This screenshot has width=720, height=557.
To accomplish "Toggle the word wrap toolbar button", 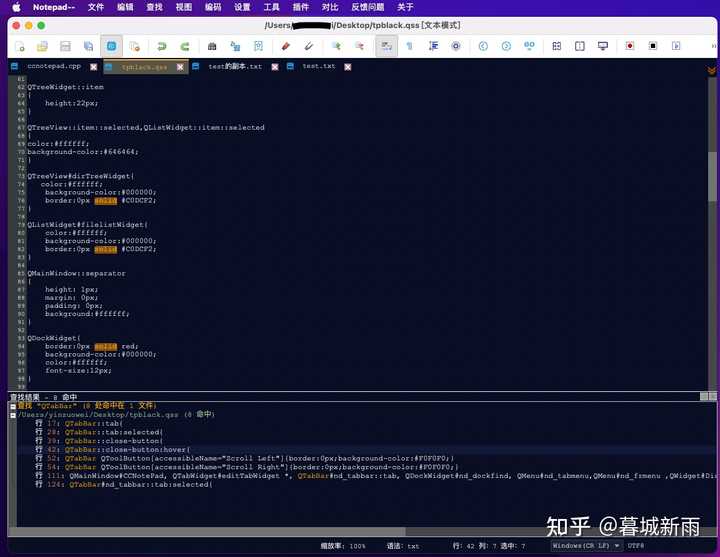I will pyautogui.click(x=386, y=46).
